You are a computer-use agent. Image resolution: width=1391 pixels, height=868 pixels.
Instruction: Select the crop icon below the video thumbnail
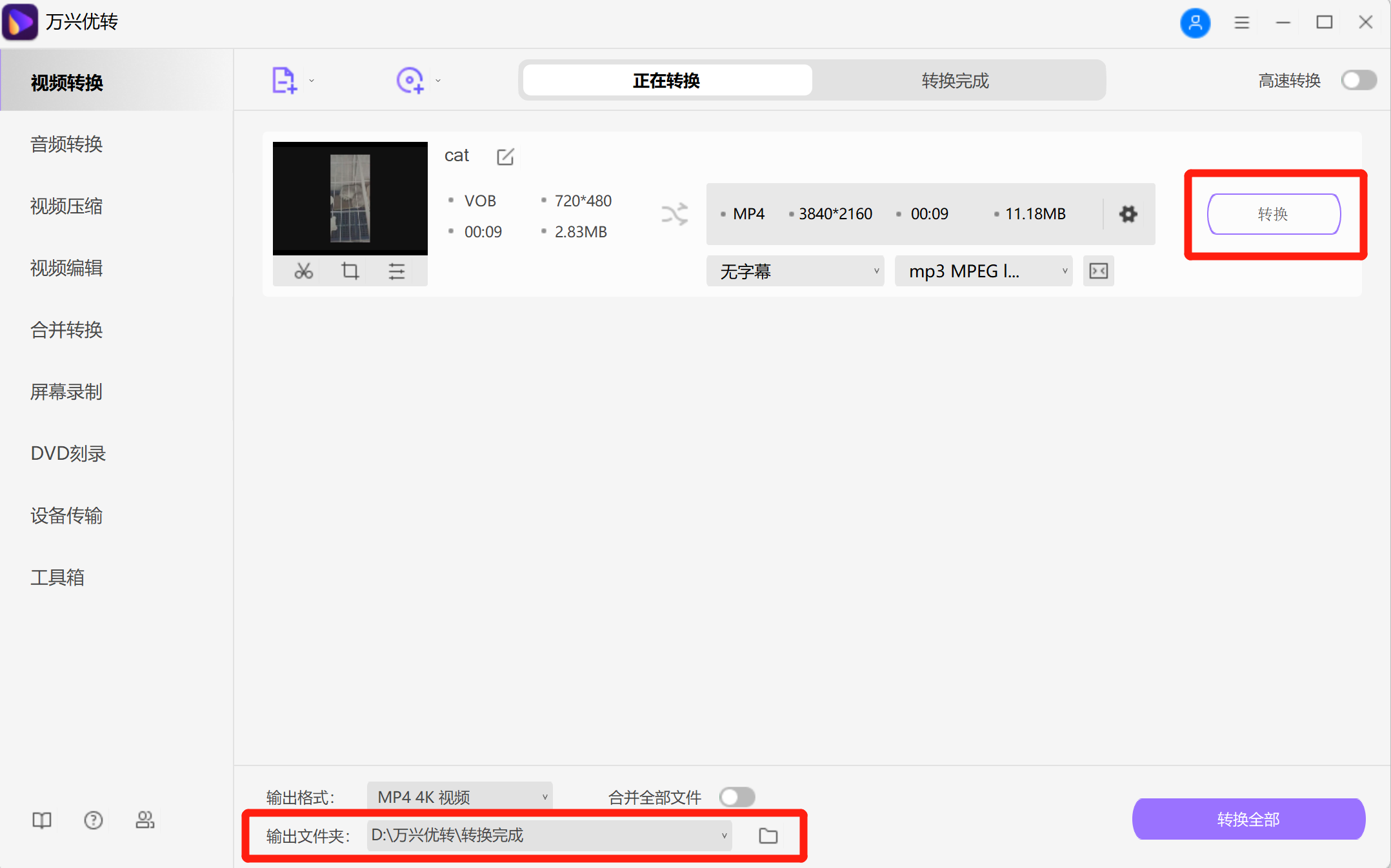tap(350, 271)
